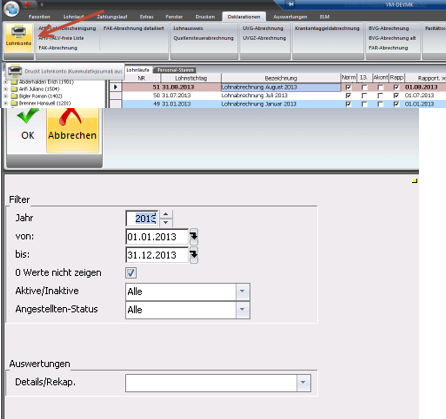Viewport: 446px width, 419px height.
Task: Switch to the Auswertungen ribbon tab
Action: pos(290,17)
